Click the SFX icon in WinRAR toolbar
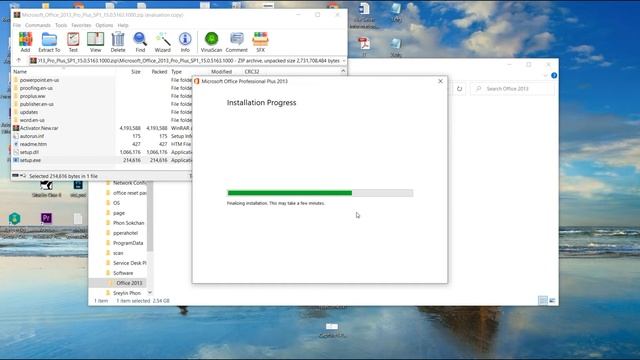Image resolution: width=640 pixels, height=360 pixels. [260, 42]
